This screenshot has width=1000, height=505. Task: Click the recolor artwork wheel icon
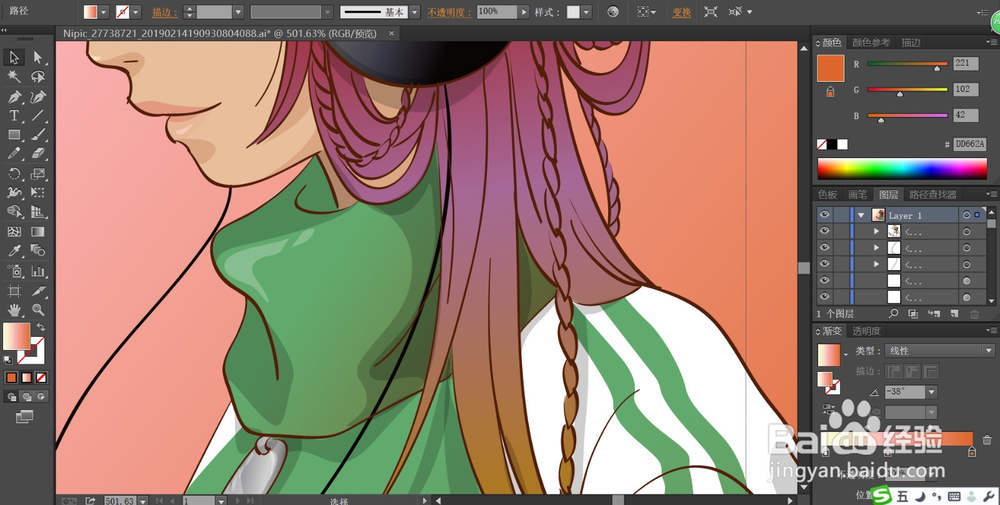tap(613, 11)
